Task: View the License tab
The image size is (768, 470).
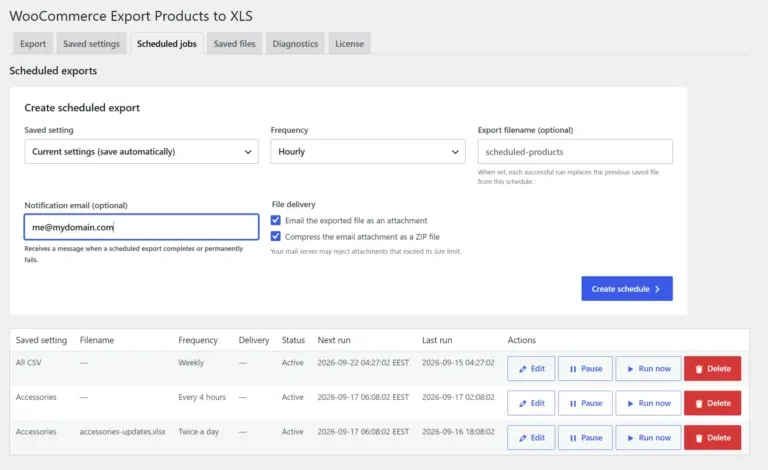Action: pyautogui.click(x=349, y=44)
